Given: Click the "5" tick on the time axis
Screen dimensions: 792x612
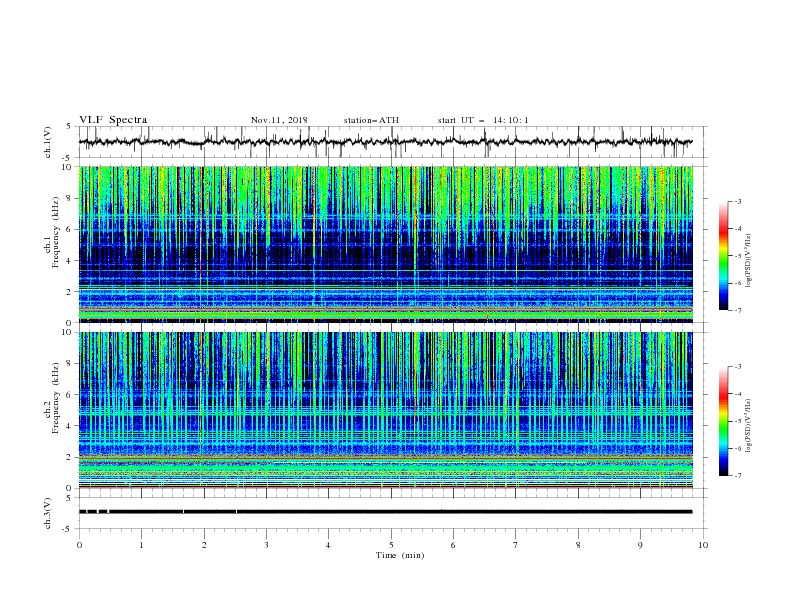Looking at the screenshot, I should click(391, 545).
